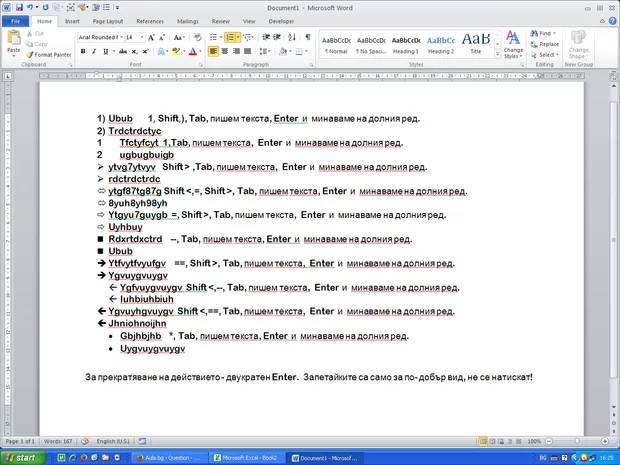Click the zoom slider in status bar
Viewport: 620px width, 465px height.
pyautogui.click(x=576, y=441)
